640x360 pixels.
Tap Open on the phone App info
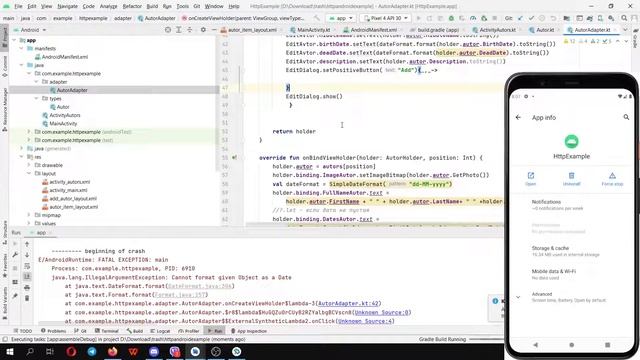(531, 179)
